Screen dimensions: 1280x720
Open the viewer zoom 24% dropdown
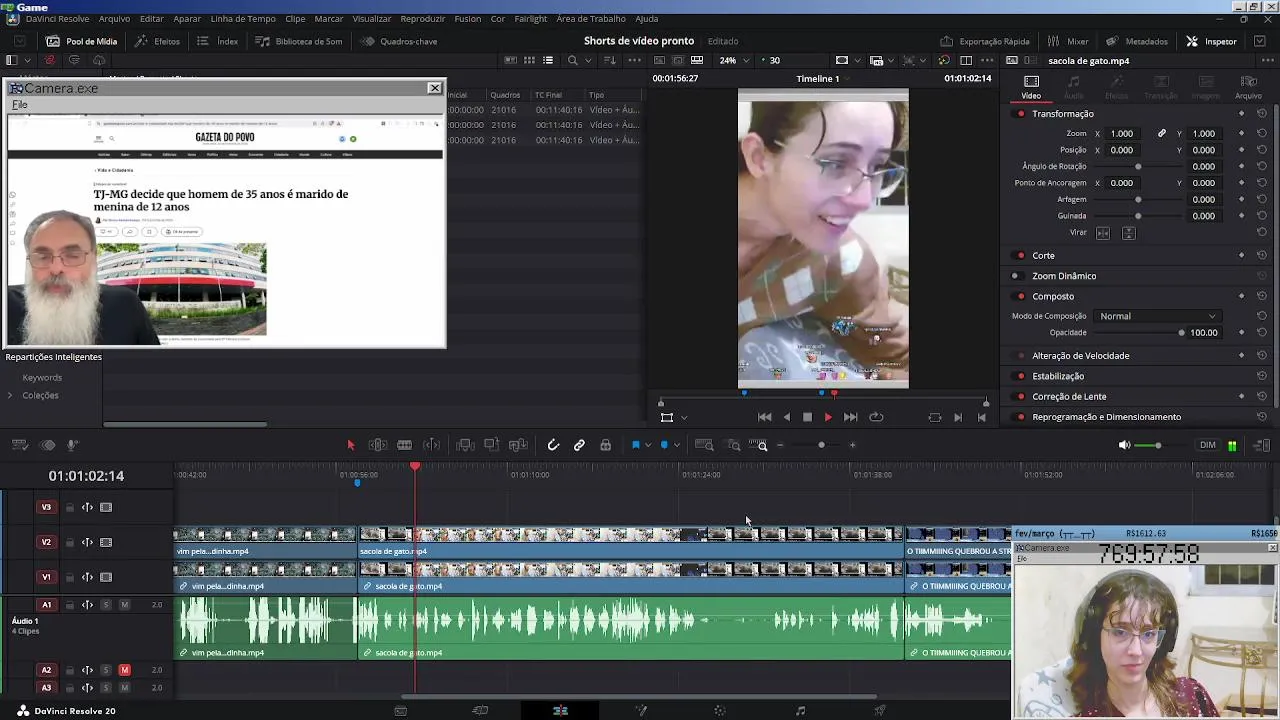pyautogui.click(x=733, y=61)
